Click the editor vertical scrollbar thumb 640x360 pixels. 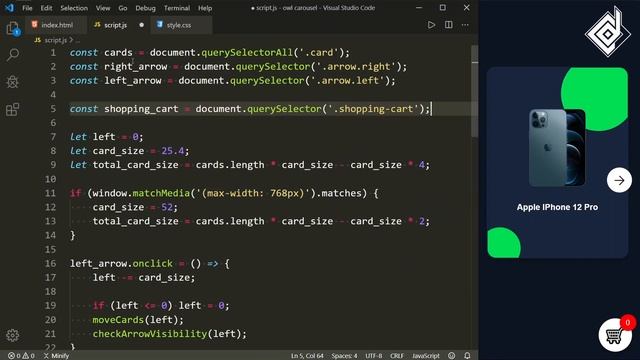pyautogui.click(x=475, y=92)
